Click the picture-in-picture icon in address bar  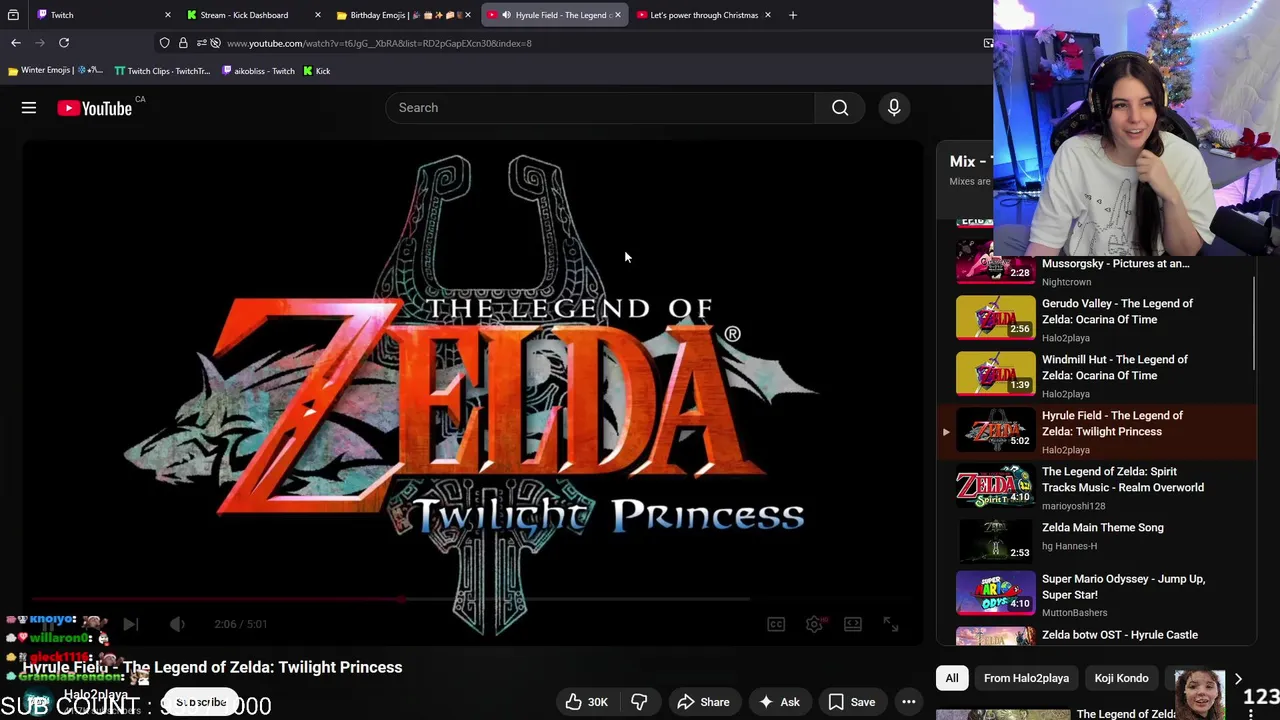click(x=988, y=43)
